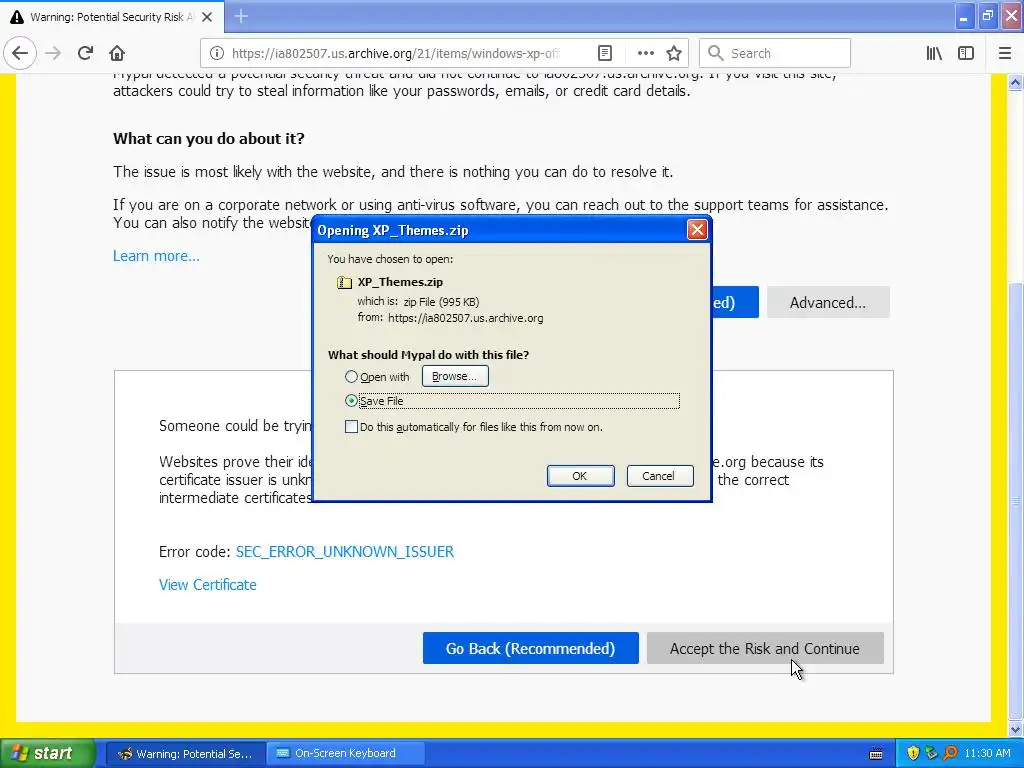Click Browse… in the download dialog
1024x768 pixels.
coord(455,376)
